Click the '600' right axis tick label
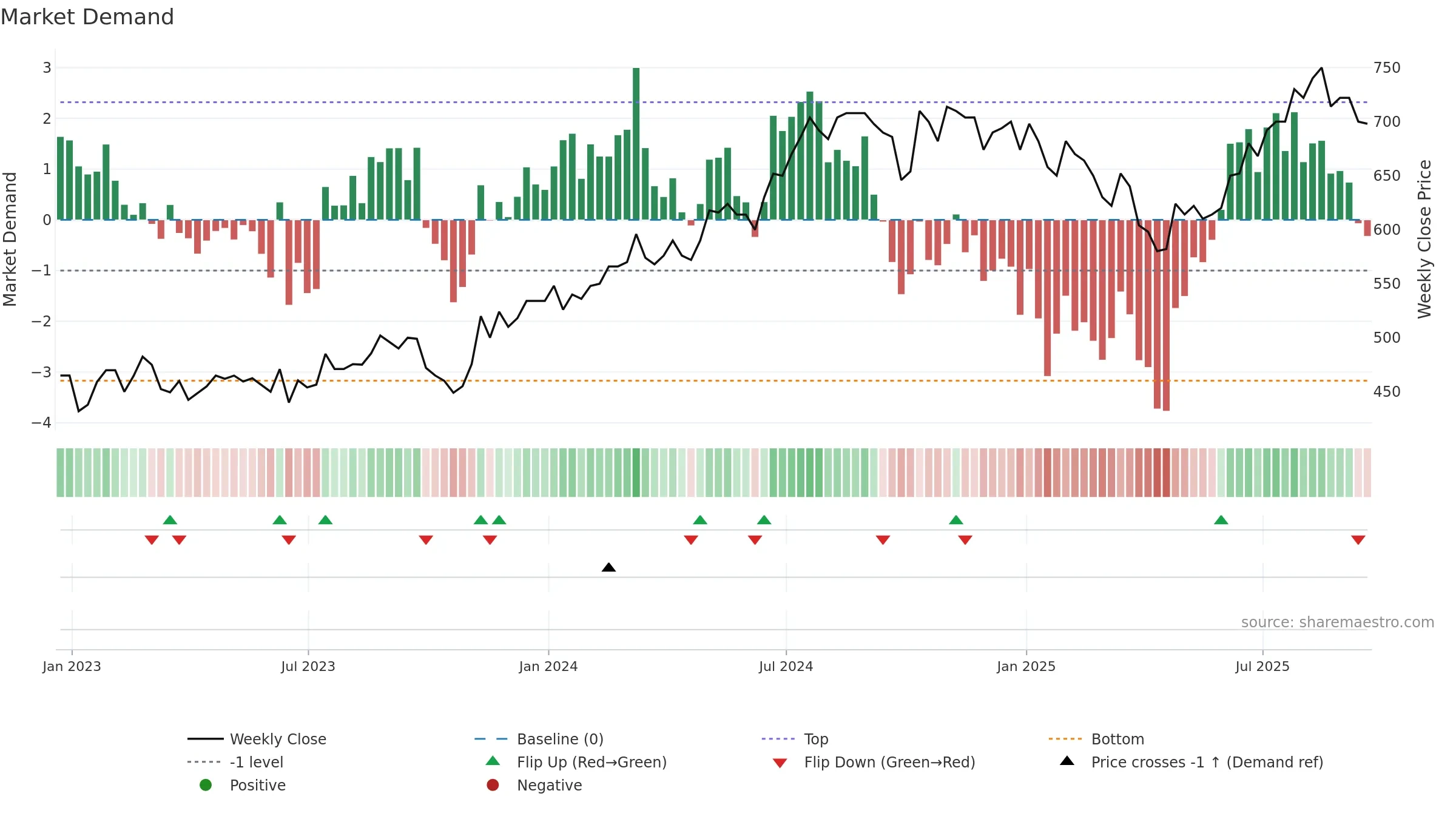Screen dimensions: 1456x819 coord(1387,229)
